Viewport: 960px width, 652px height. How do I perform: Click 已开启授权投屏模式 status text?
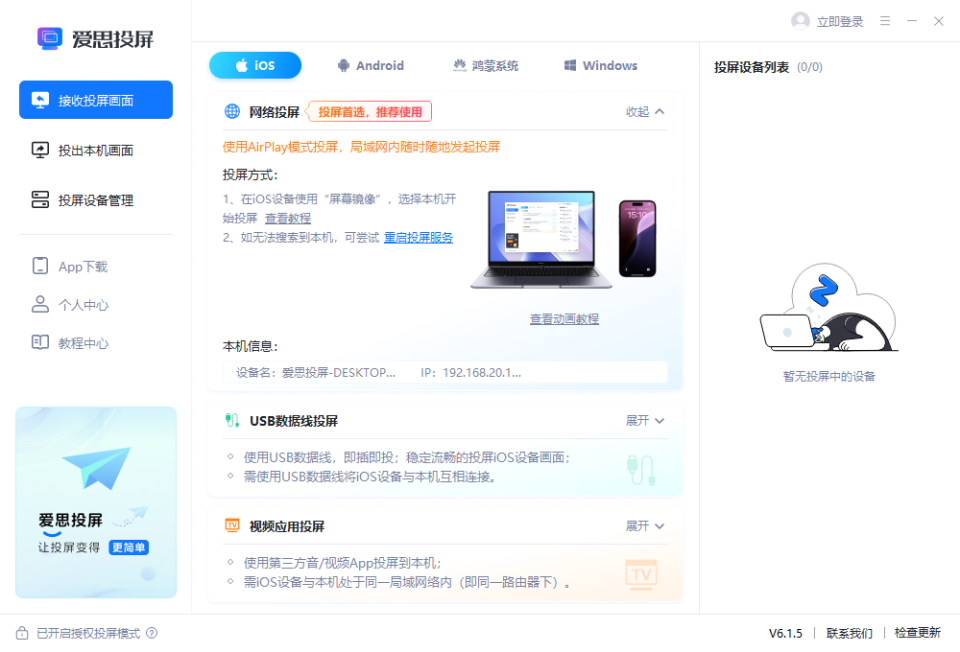[88, 633]
